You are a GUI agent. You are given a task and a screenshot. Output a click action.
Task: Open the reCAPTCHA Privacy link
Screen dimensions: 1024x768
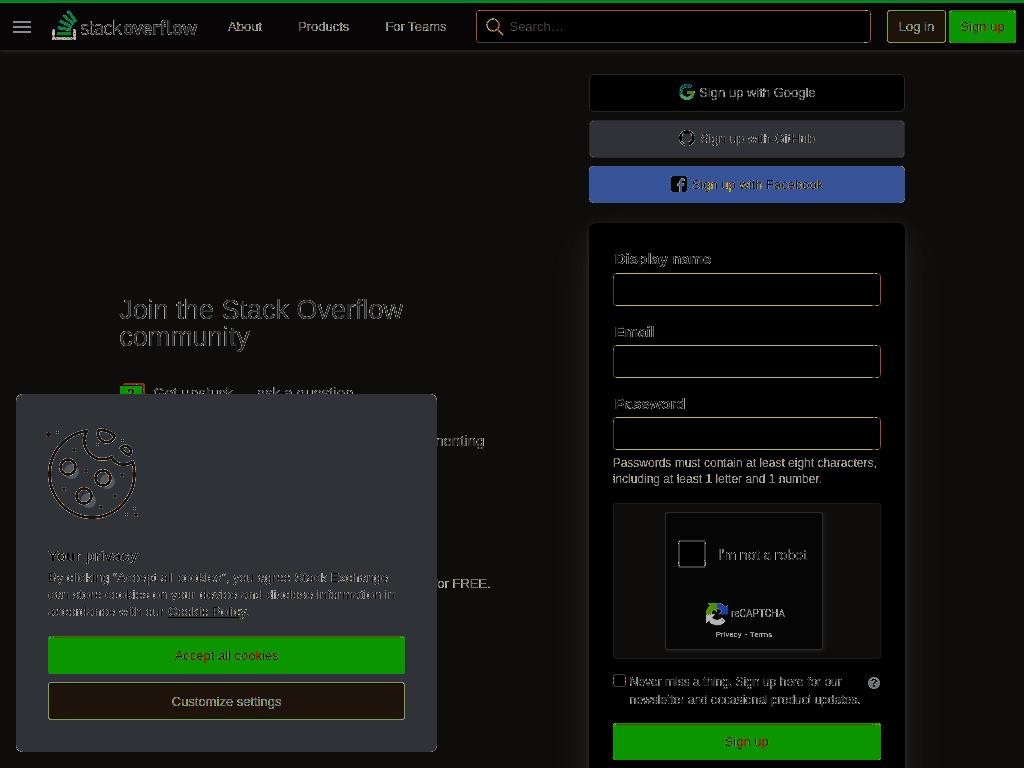click(728, 635)
